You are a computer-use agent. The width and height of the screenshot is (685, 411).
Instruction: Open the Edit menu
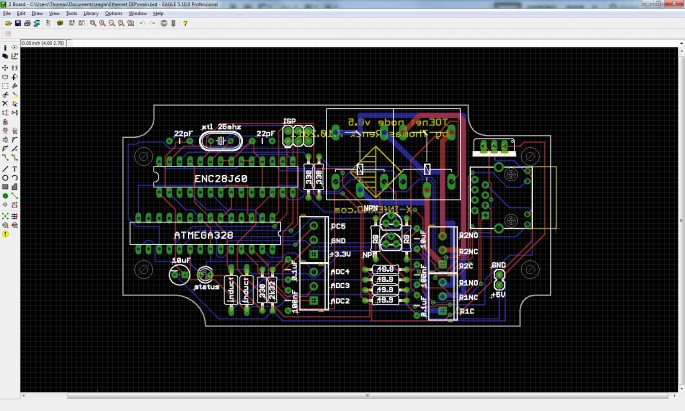click(21, 14)
